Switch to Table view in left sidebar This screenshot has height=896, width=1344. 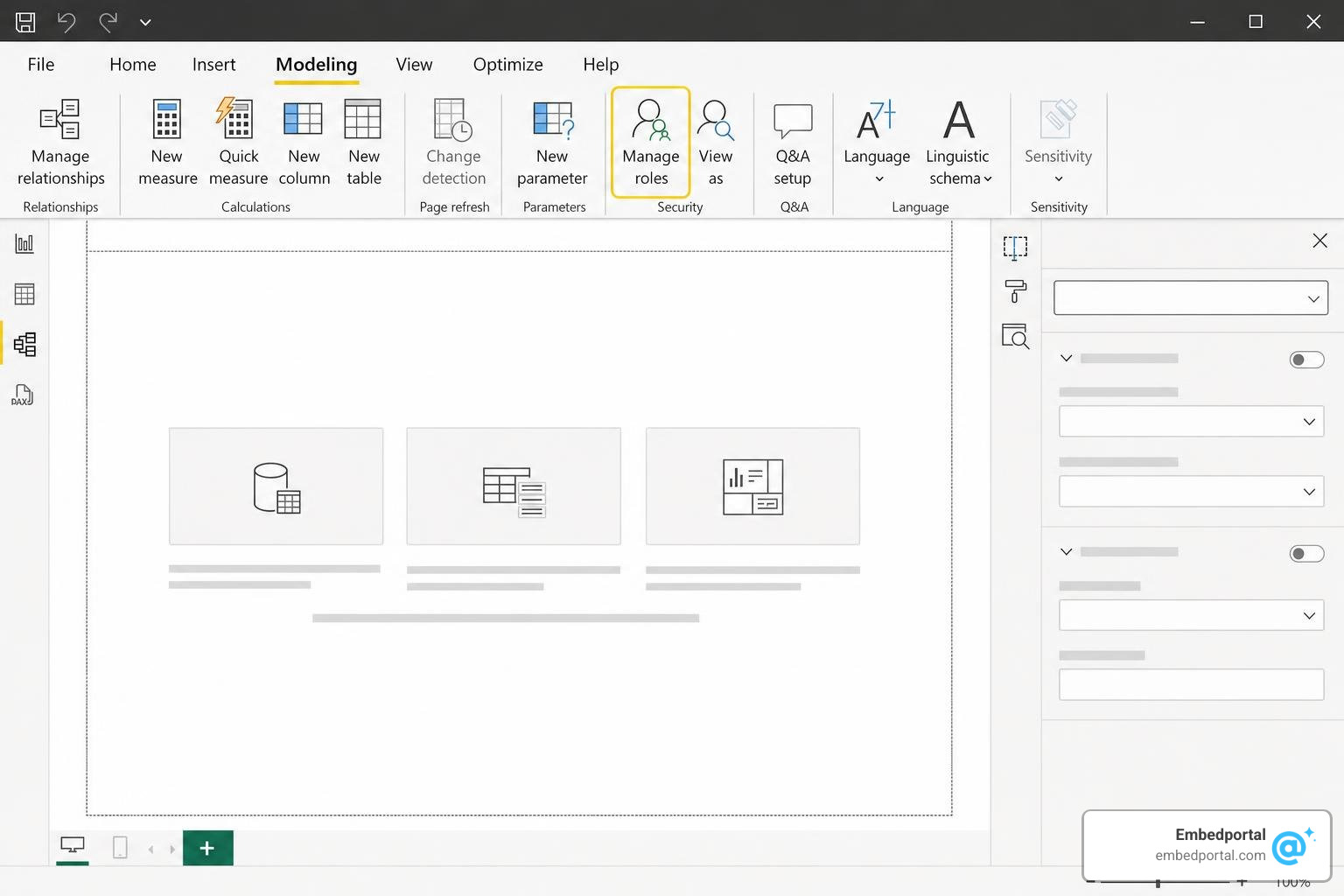[24, 294]
